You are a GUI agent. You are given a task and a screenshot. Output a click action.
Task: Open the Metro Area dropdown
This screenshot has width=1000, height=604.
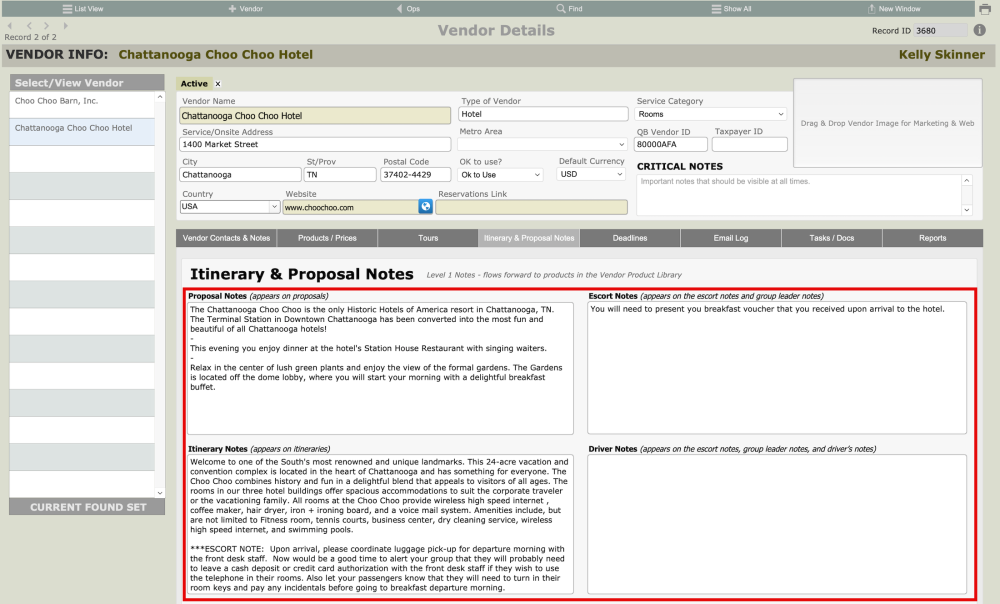pyautogui.click(x=543, y=144)
